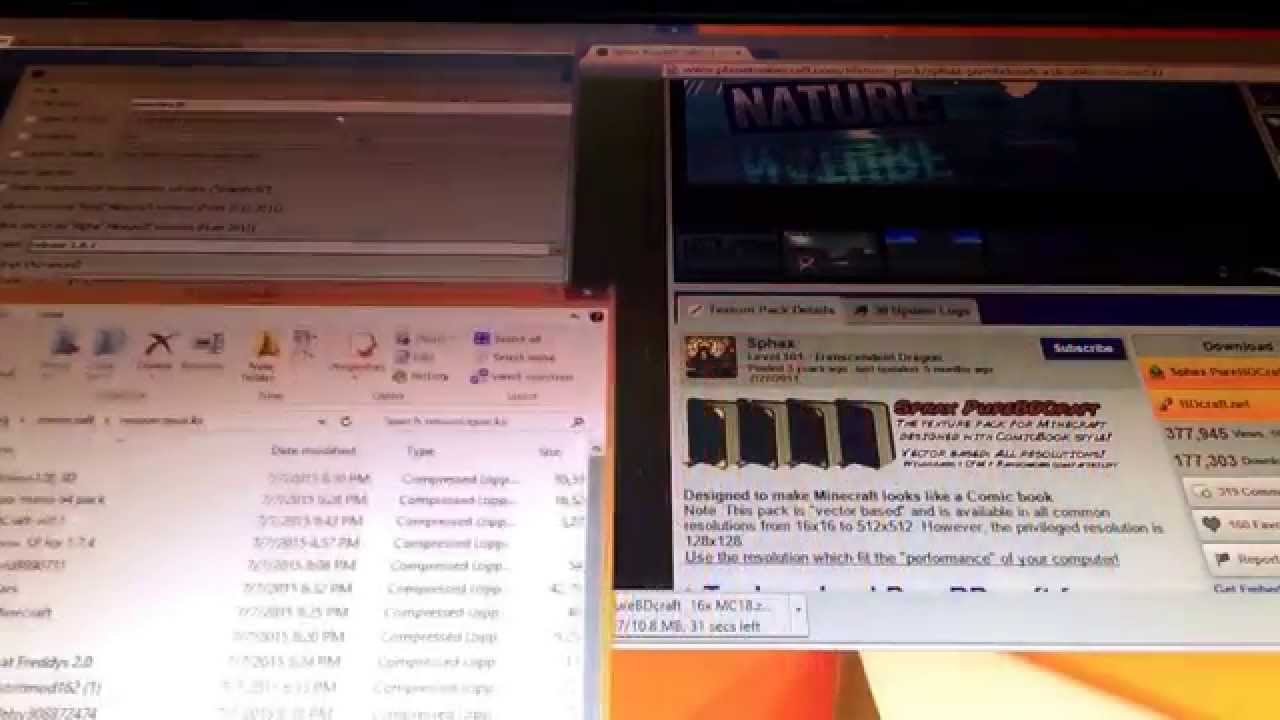Click History in the Explorer ribbon
The image size is (1280, 720).
click(421, 376)
